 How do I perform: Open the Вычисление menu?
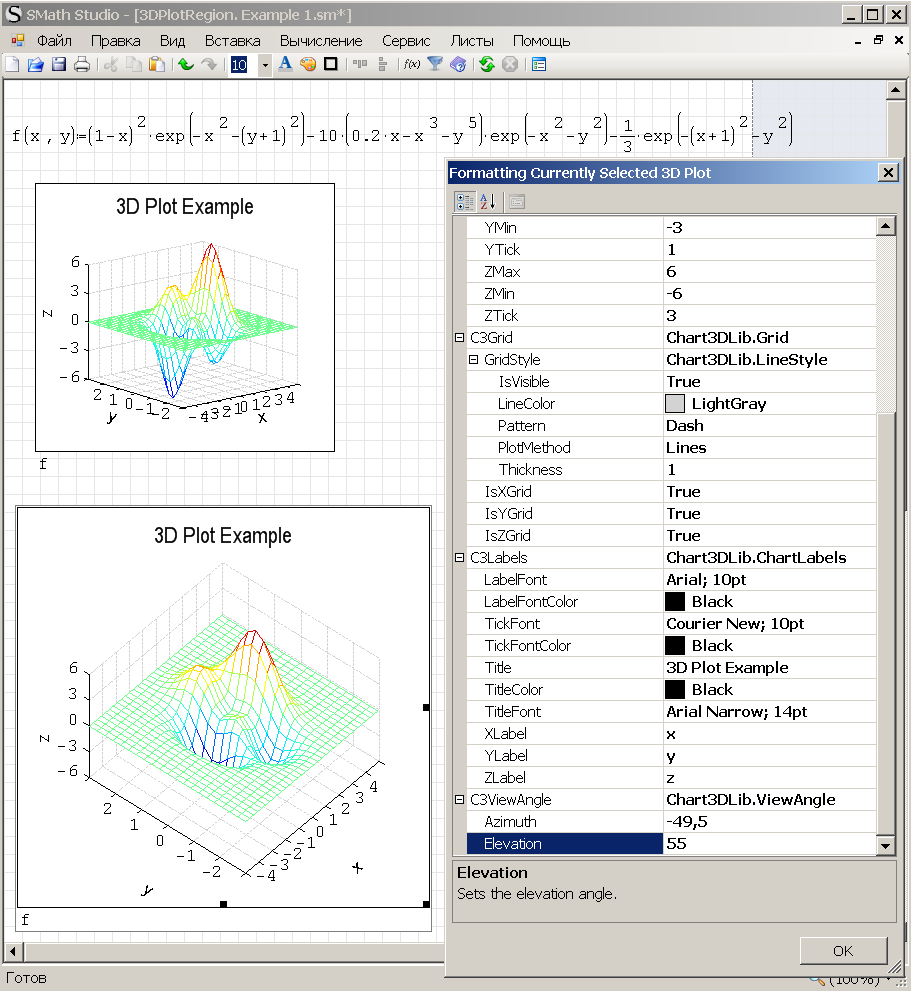point(321,41)
